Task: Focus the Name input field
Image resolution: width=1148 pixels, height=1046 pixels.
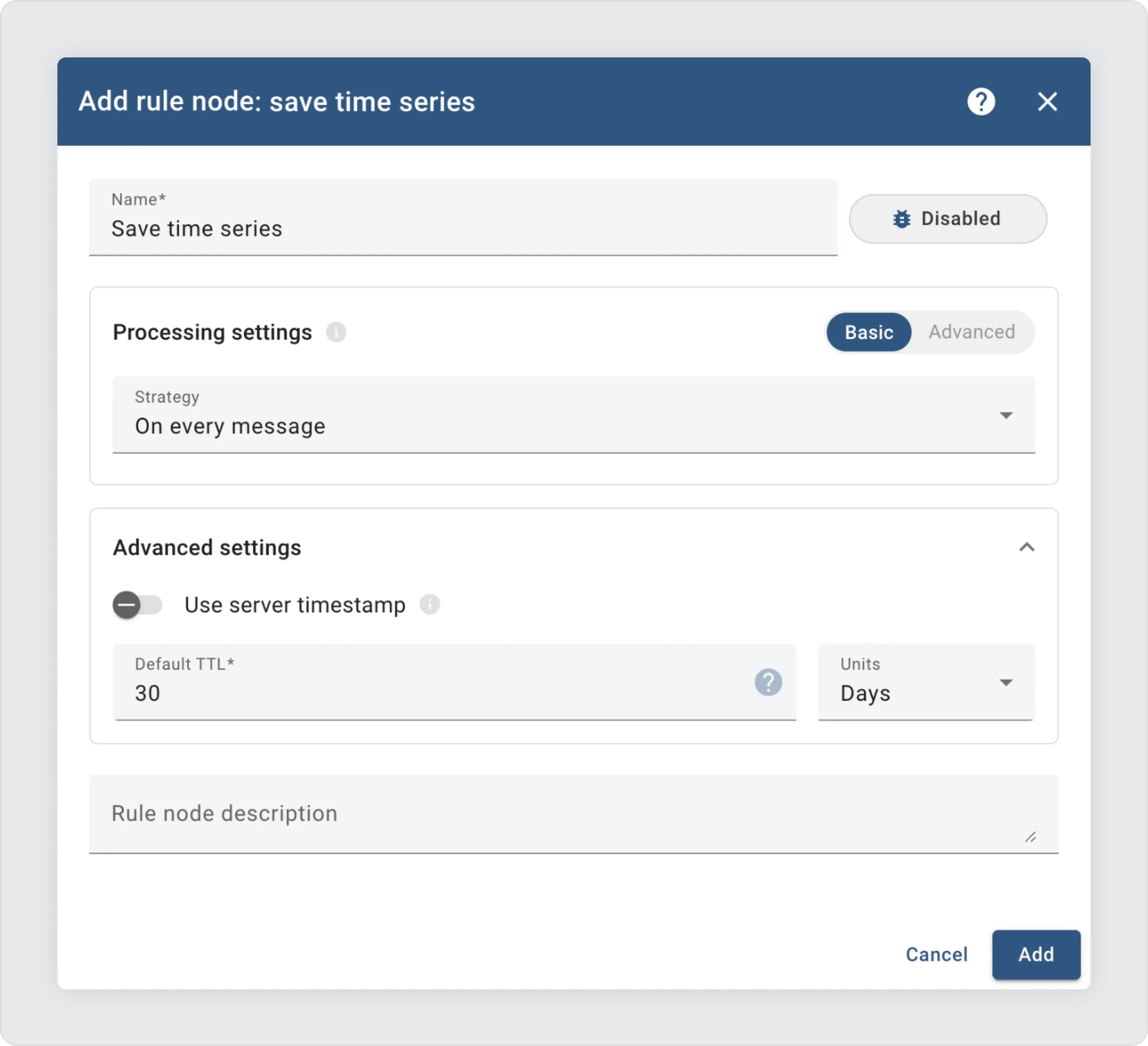Action: (x=463, y=228)
